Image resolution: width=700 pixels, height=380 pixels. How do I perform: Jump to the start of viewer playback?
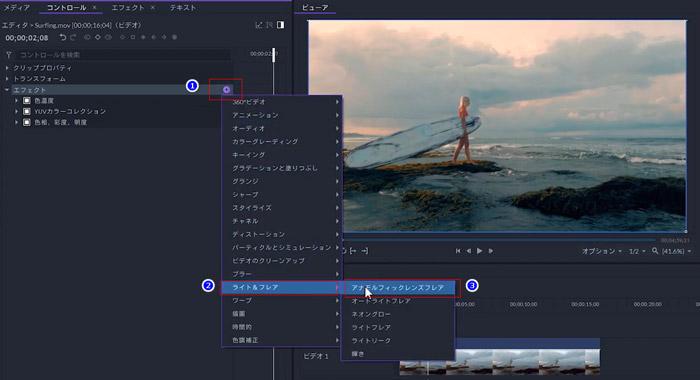click(458, 251)
